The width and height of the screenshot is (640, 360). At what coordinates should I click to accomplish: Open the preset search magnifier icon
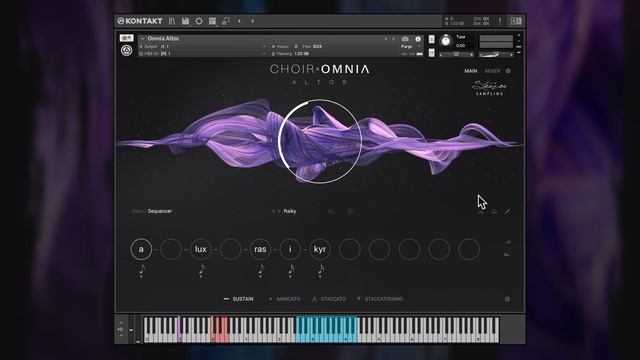[x=331, y=211]
